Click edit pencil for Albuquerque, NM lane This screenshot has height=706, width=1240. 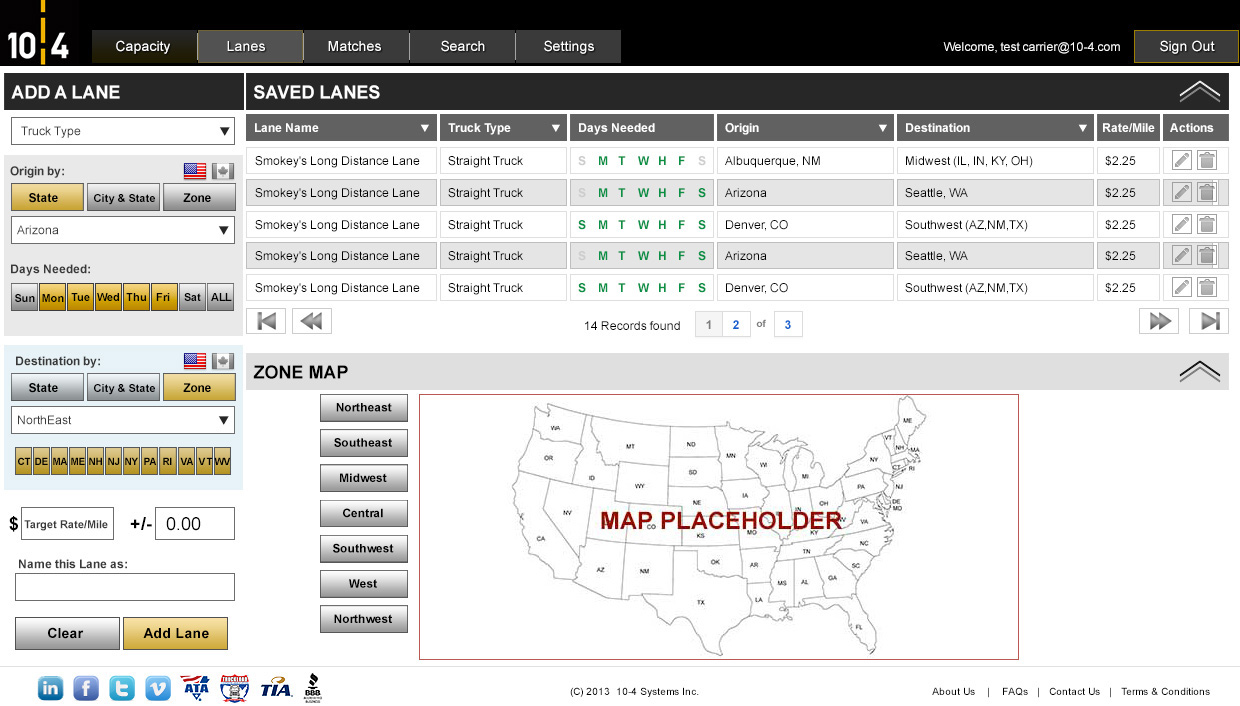1181,161
